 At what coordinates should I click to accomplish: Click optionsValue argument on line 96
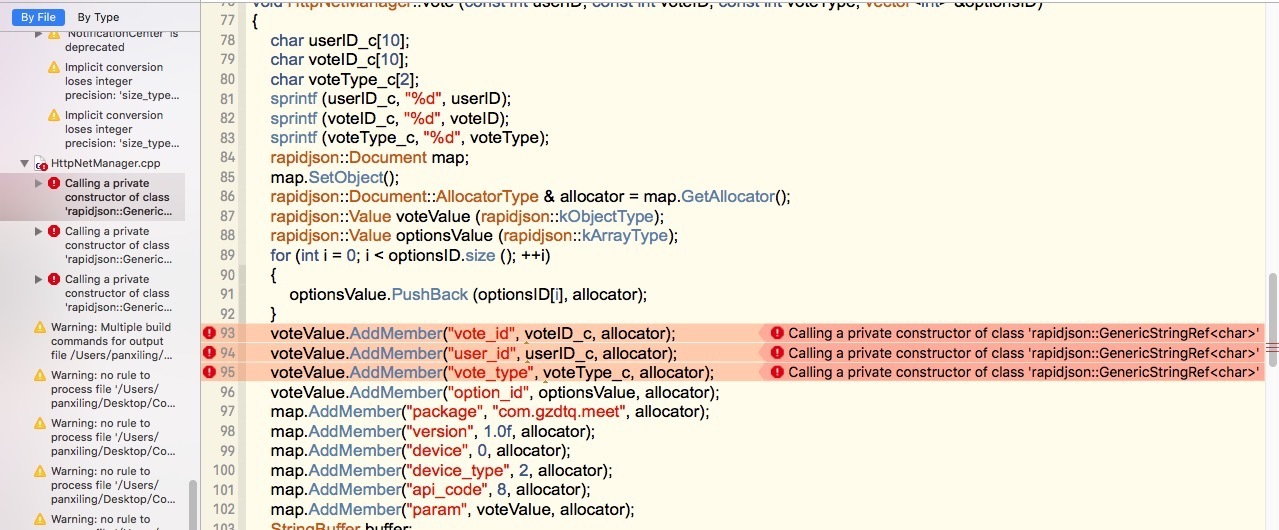(587, 392)
